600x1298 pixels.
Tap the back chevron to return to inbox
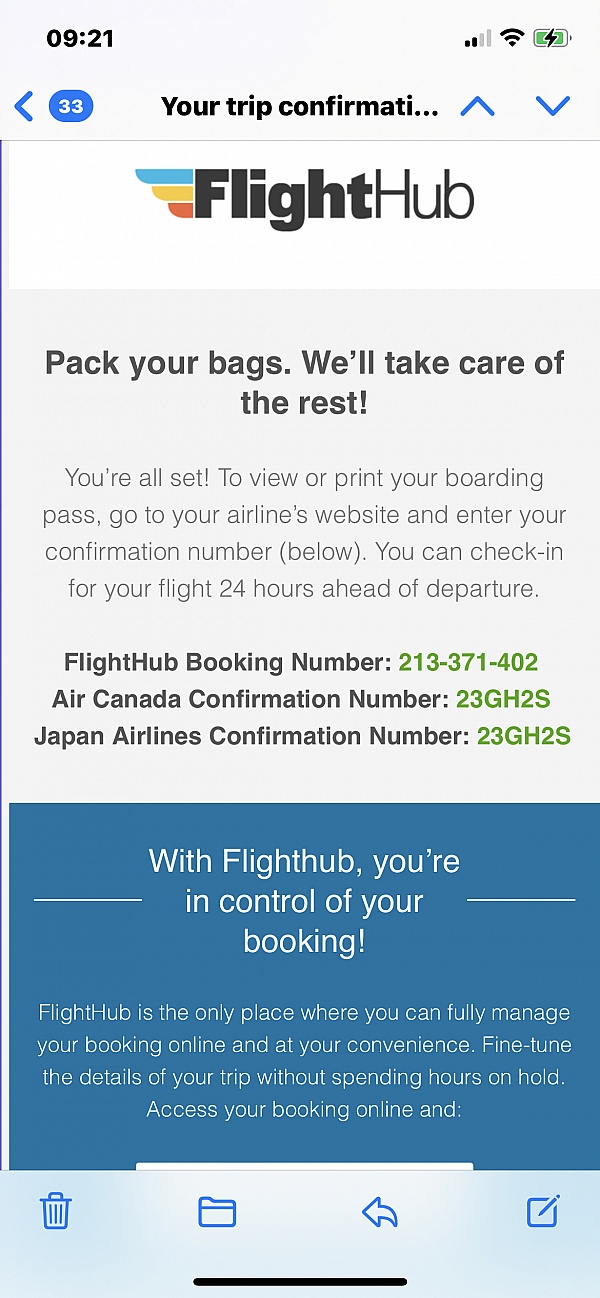click(22, 106)
